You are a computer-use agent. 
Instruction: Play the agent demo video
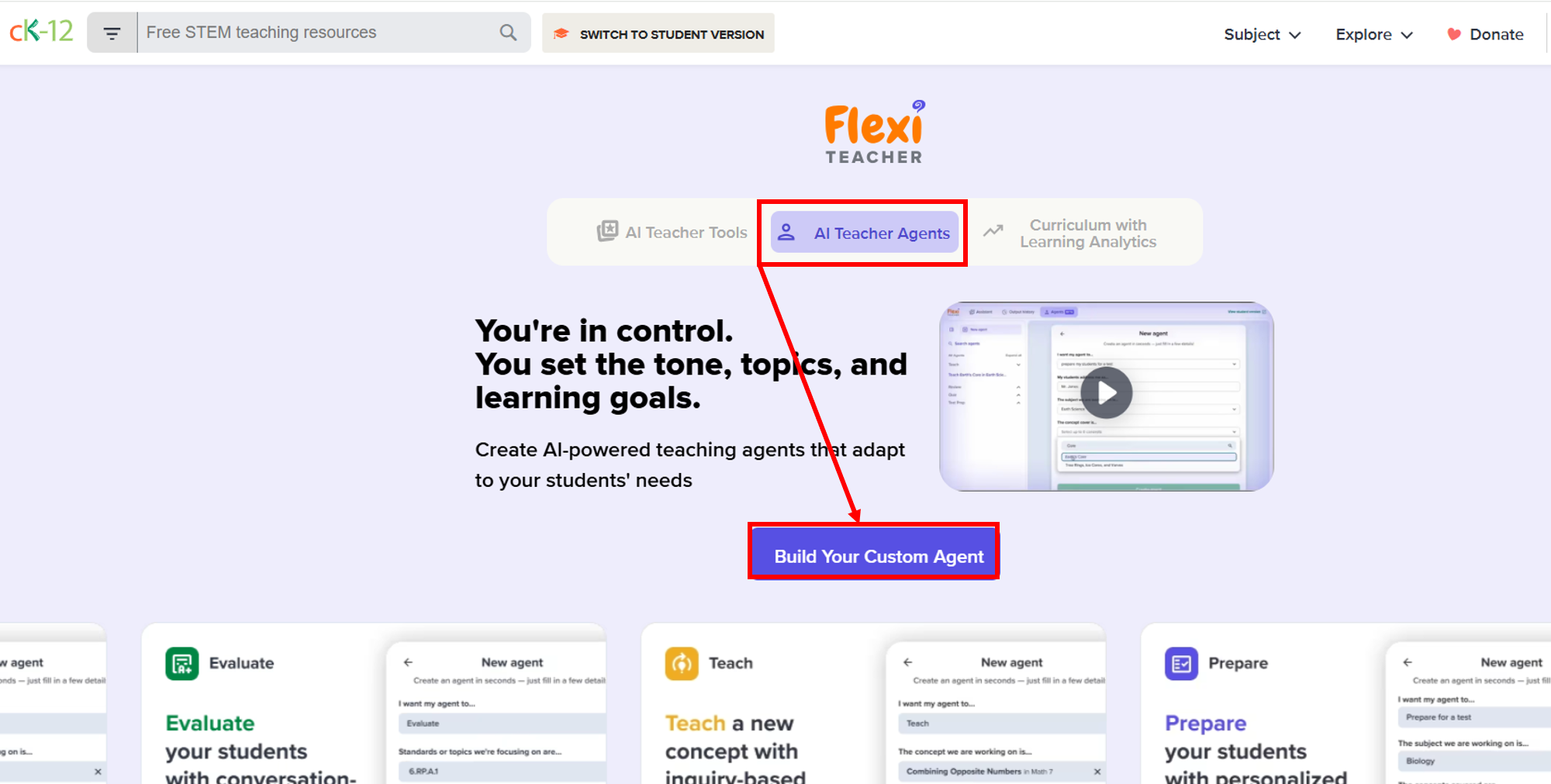click(x=1107, y=394)
